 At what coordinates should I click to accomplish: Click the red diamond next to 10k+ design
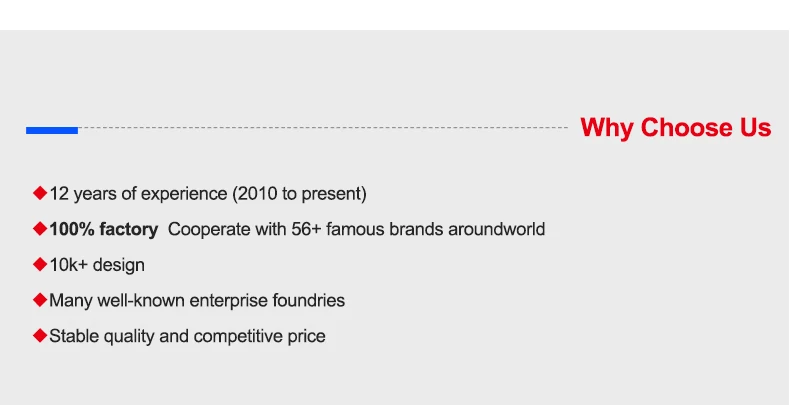click(40, 264)
